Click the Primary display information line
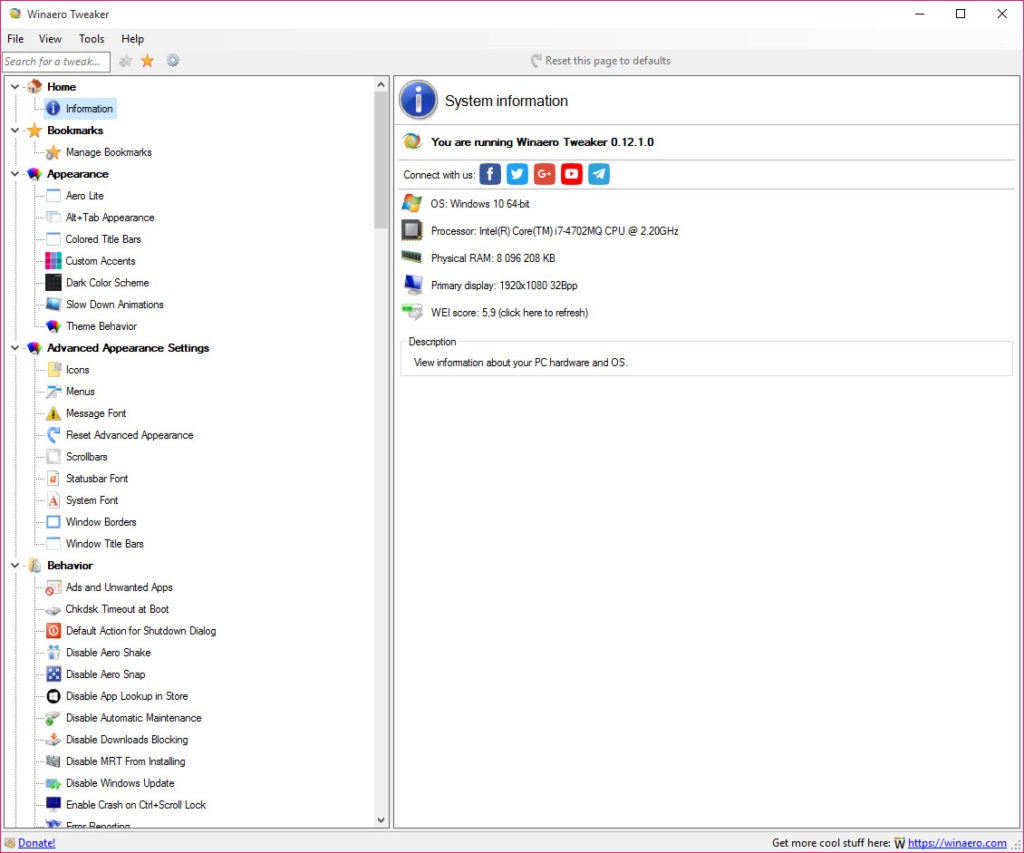 (x=504, y=285)
